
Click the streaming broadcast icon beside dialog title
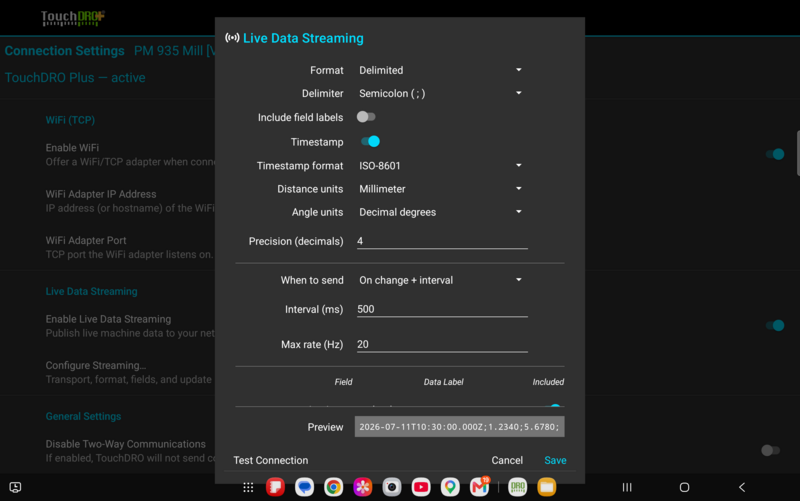(x=232, y=38)
